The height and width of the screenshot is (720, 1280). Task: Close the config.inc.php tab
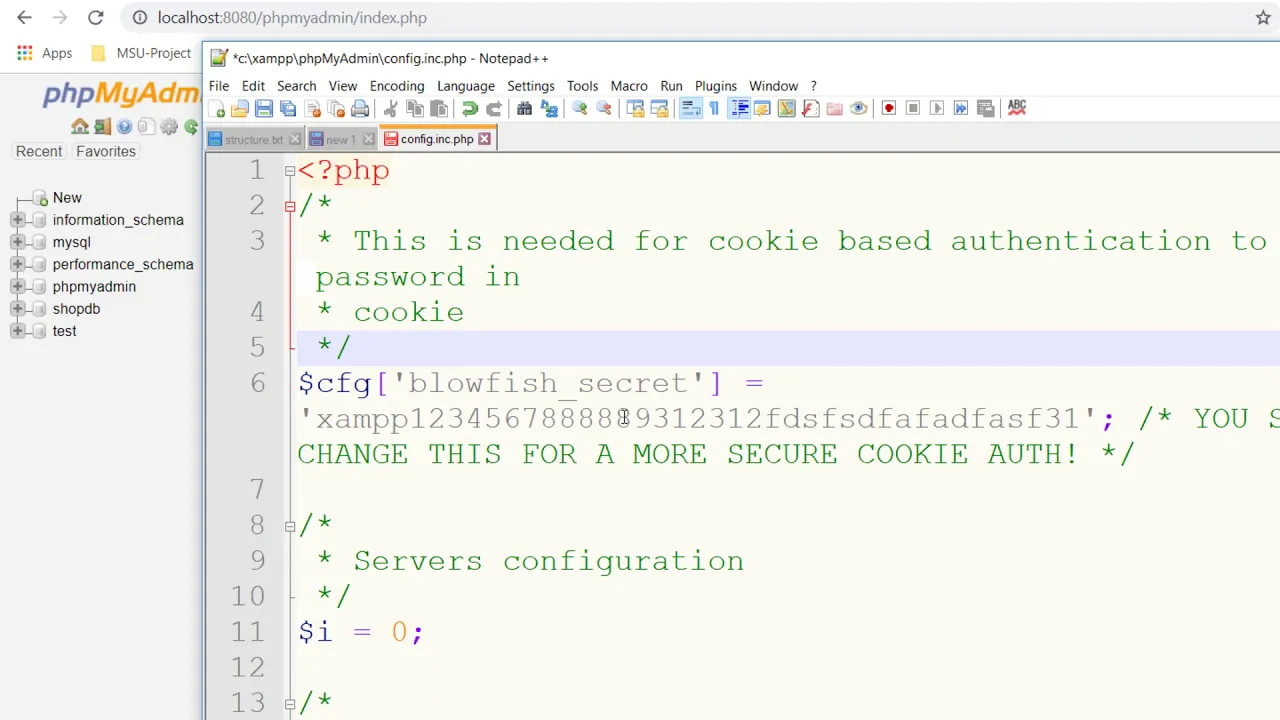485,139
